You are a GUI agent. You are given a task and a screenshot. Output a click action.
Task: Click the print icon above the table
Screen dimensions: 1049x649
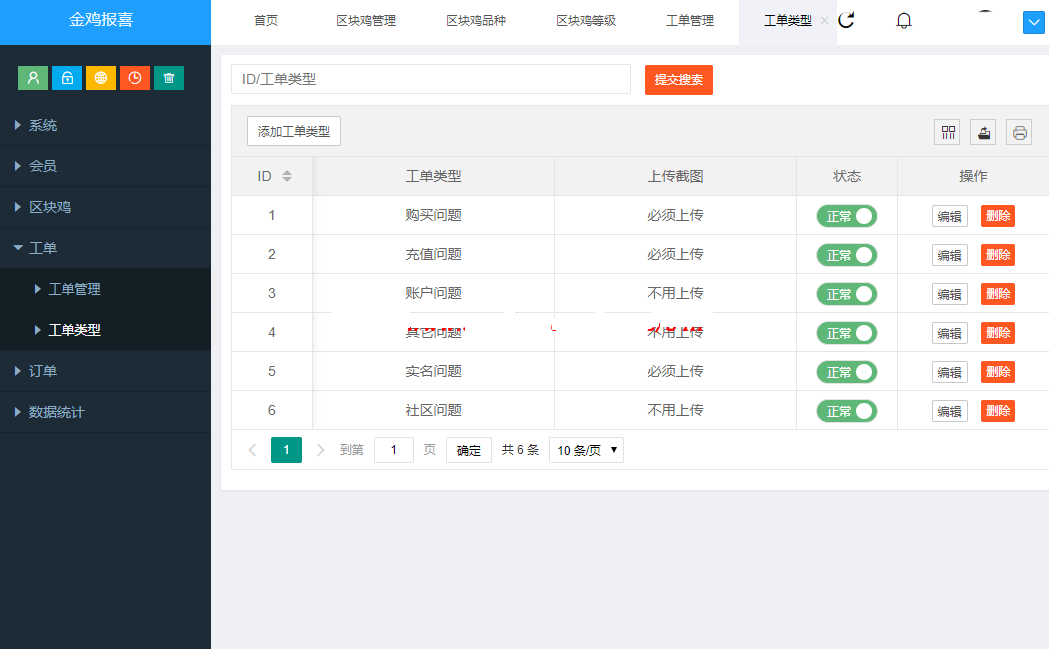point(1018,131)
